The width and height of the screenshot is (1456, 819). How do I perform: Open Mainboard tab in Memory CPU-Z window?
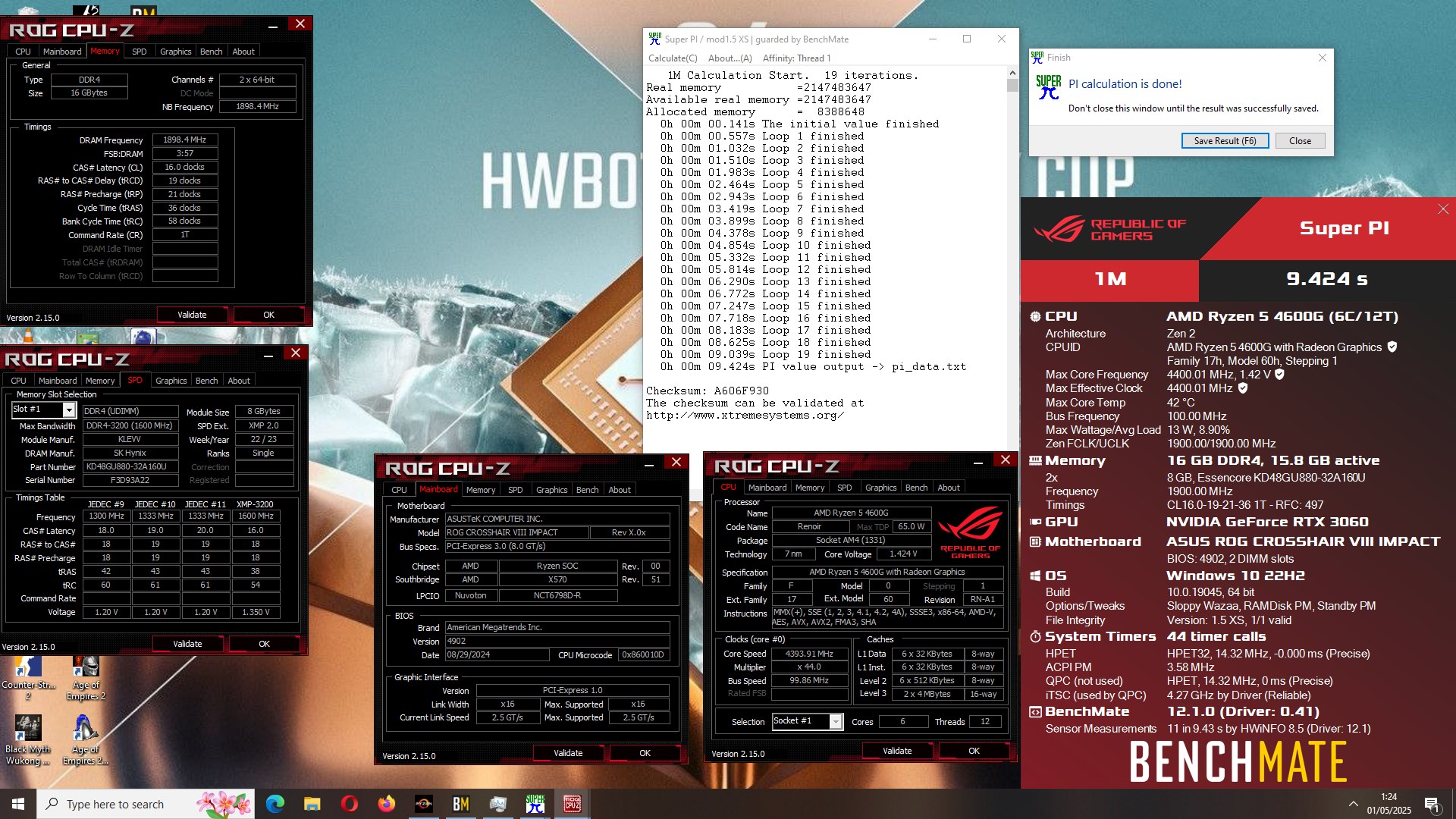(x=62, y=52)
